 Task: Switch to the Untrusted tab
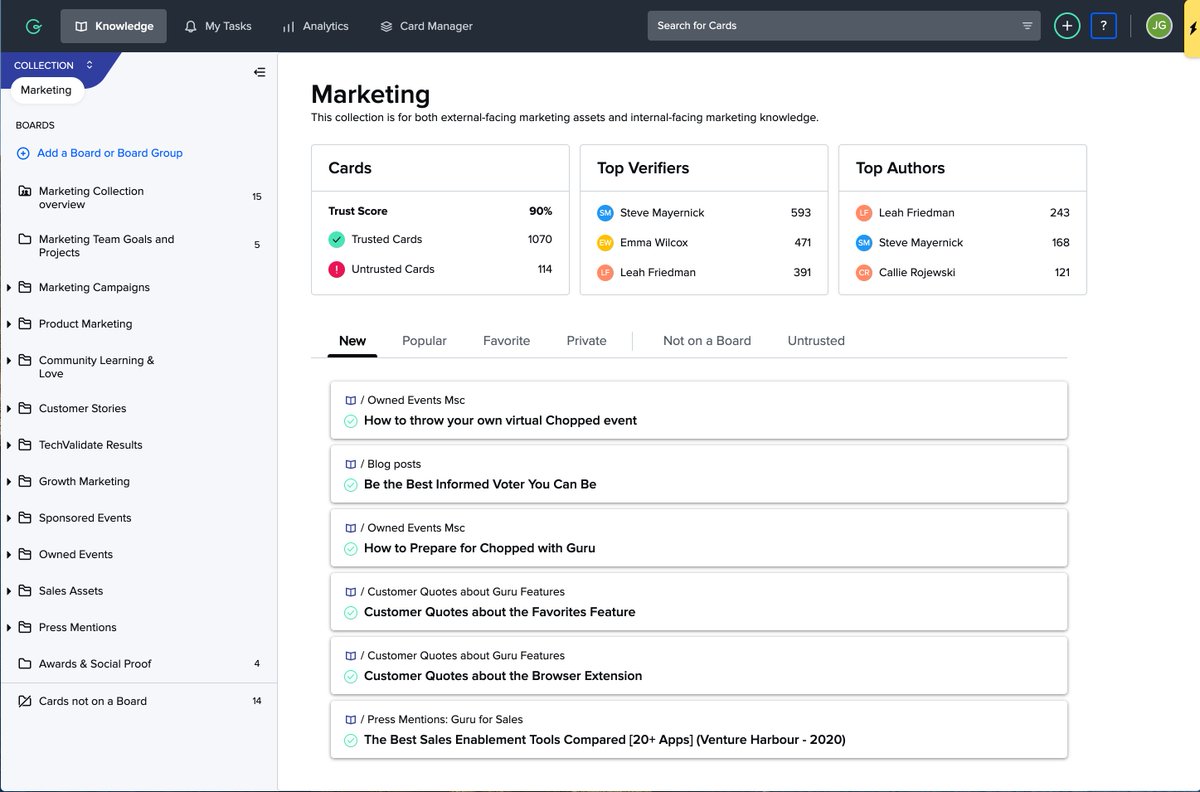click(816, 341)
